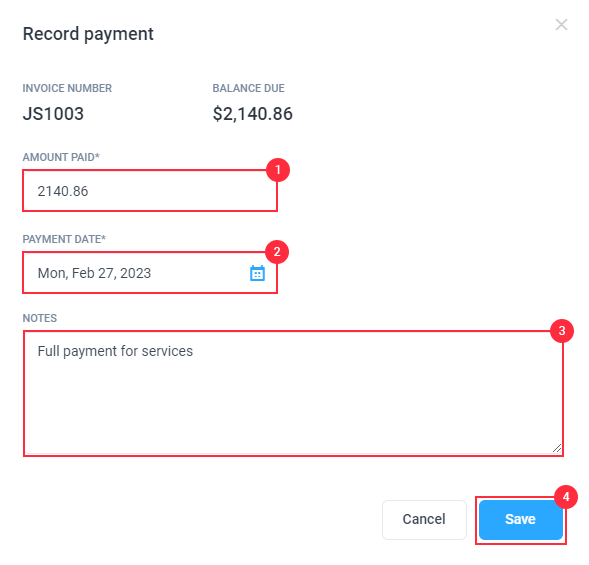Click inside the Notes text area
The image size is (589, 565).
tap(293, 393)
